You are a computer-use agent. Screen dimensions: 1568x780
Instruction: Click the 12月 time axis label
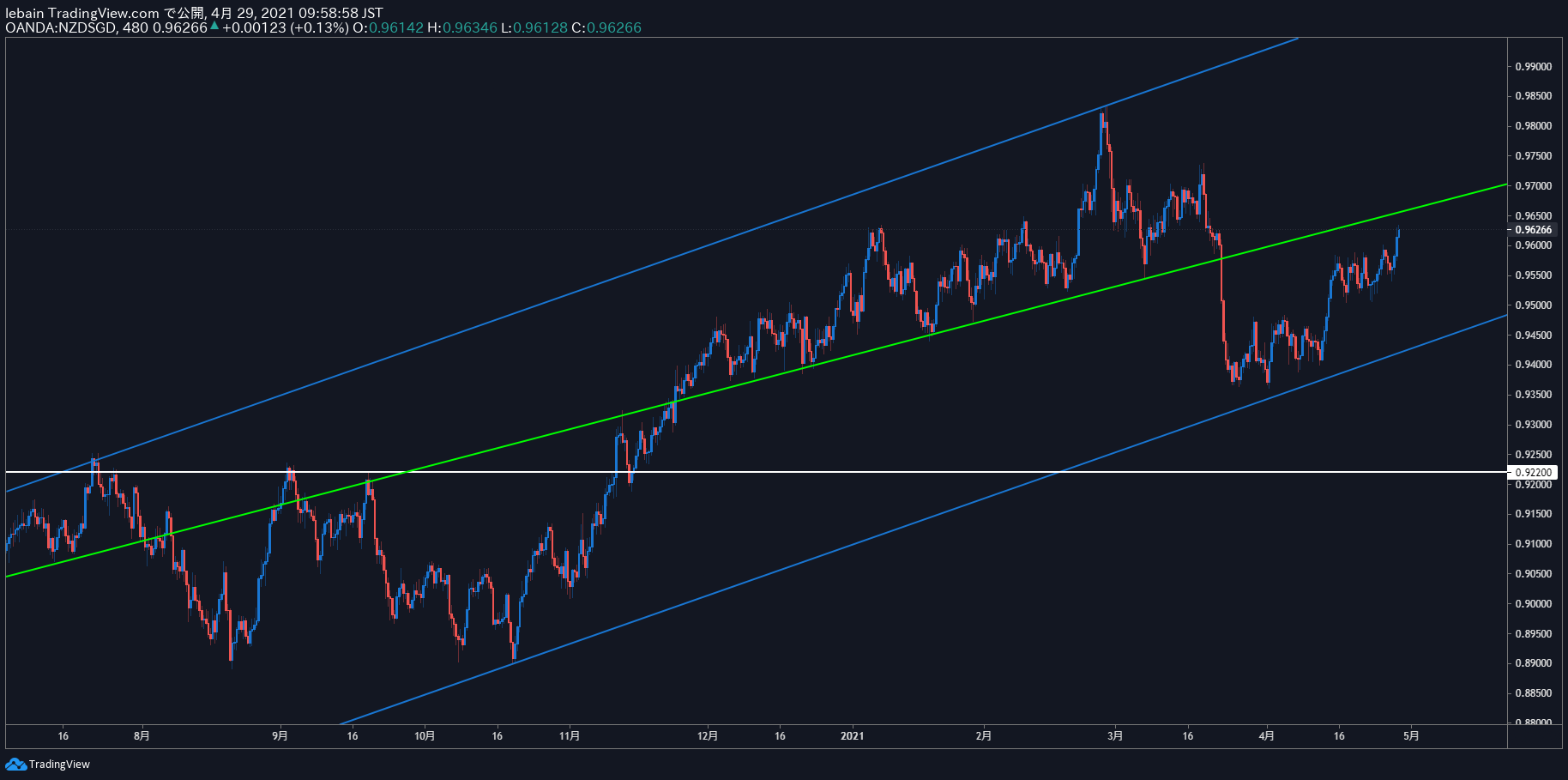708,735
